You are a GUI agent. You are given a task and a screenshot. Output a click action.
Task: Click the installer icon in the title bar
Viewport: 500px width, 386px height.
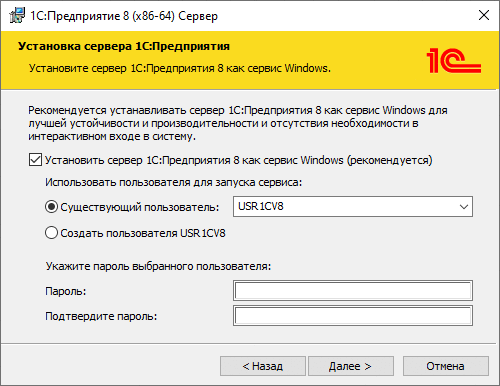click(17, 15)
